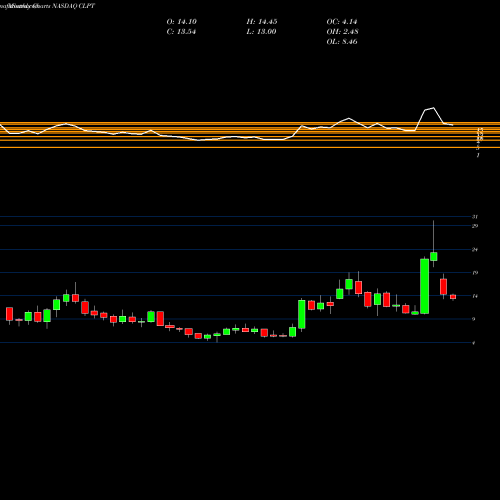Click the price axis label '31'
Image resolution: width=500 pixels, height=500 pixels.
(475, 217)
